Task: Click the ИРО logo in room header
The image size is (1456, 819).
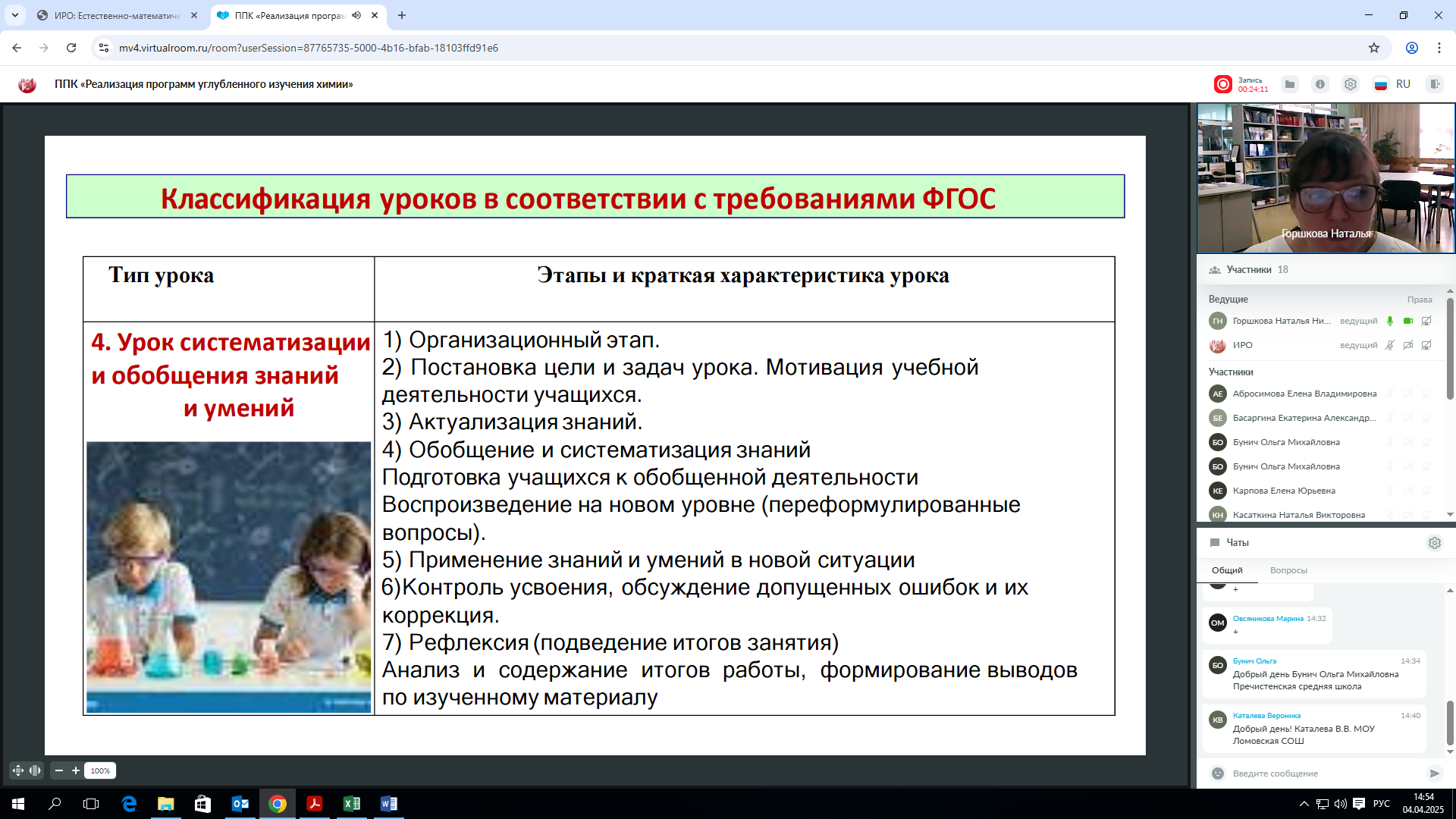Action: (x=27, y=84)
